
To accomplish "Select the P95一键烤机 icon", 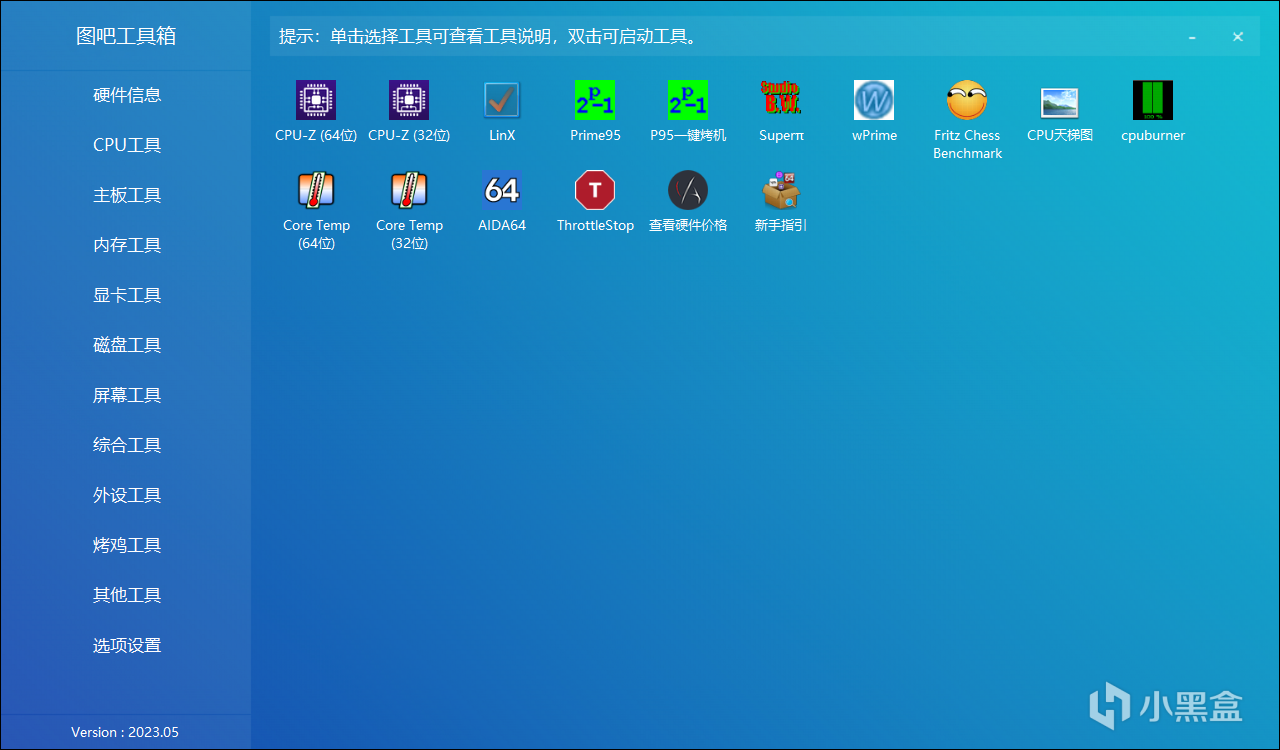I will point(688,100).
